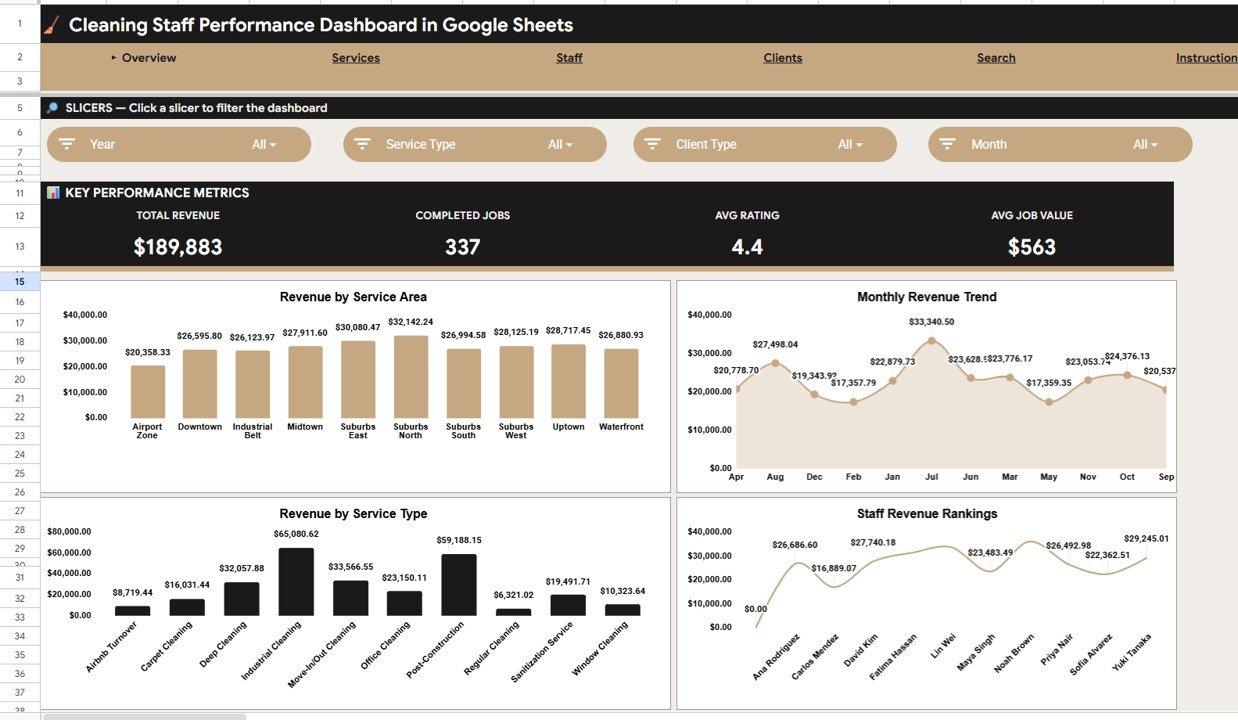Open the Client Type All dropdown

(850, 144)
